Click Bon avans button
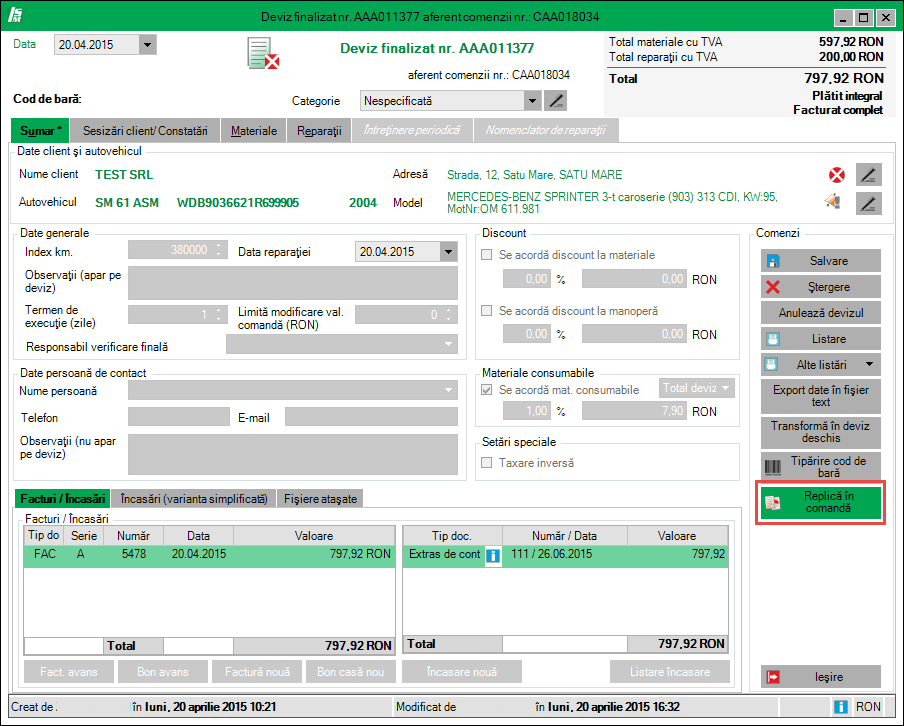The height and width of the screenshot is (726, 904). (163, 672)
